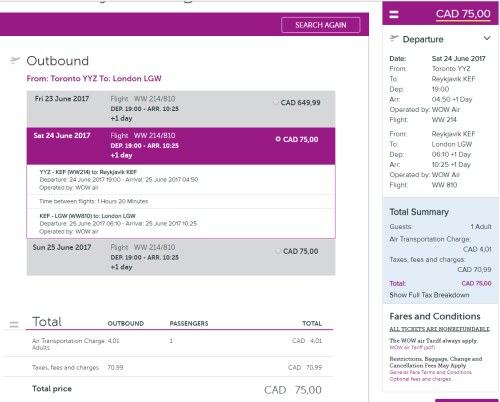Click the hamburger menu icon beside CAD 75,00

[x=394, y=14]
